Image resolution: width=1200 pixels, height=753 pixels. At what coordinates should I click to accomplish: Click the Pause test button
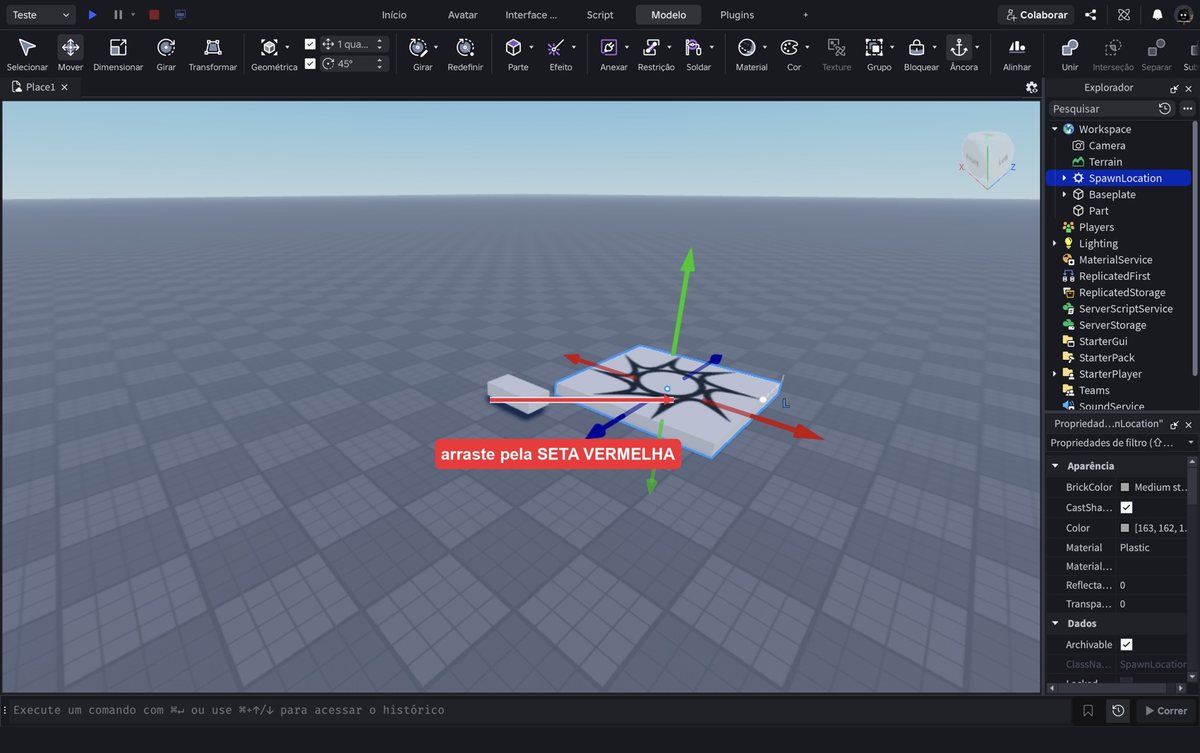tap(118, 15)
